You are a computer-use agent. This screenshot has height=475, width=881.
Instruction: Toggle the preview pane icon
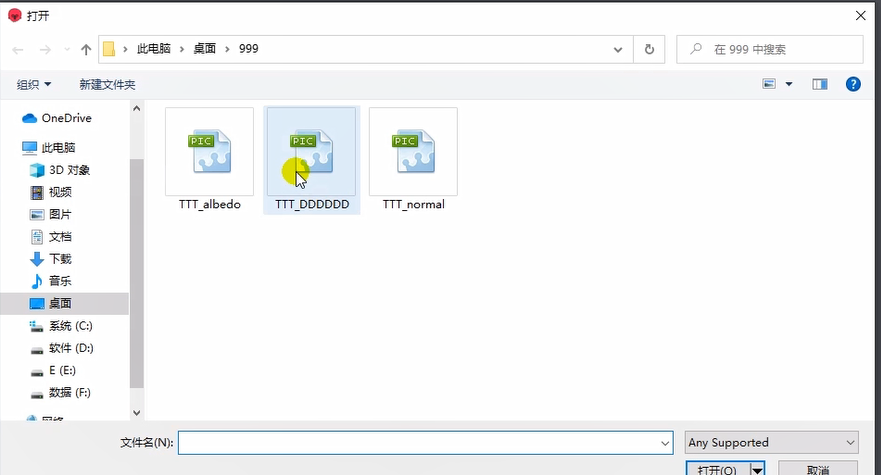point(820,85)
